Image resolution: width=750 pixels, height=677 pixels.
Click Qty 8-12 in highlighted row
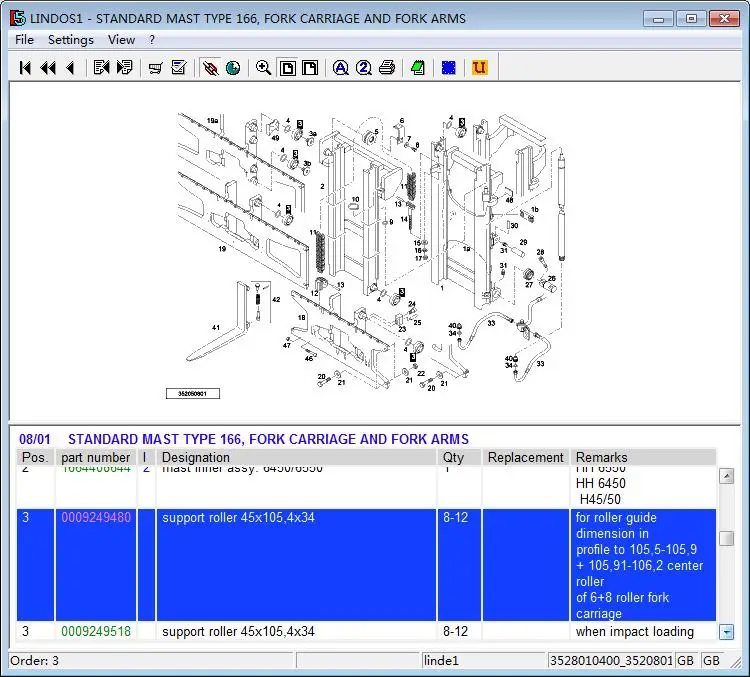tap(455, 518)
